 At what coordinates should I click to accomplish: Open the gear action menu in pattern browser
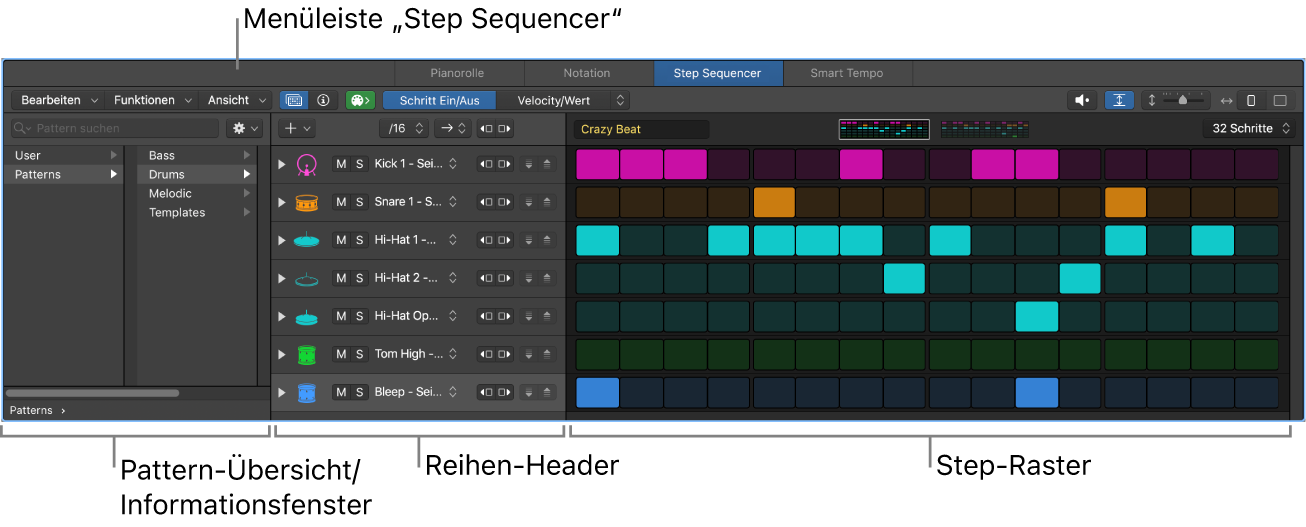(x=244, y=128)
